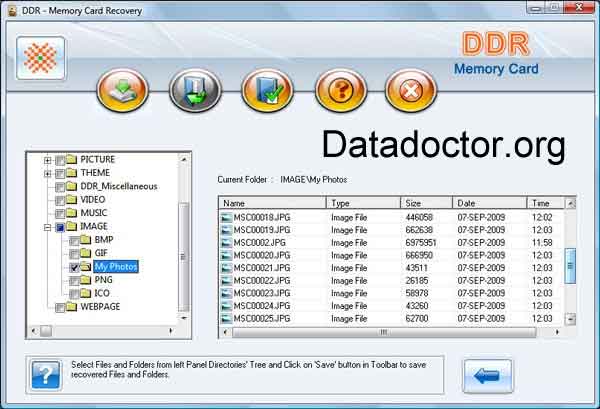Viewport: 600px width, 409px height.
Task: Click the folder tree scroll-right arrow
Action: [x=171, y=331]
